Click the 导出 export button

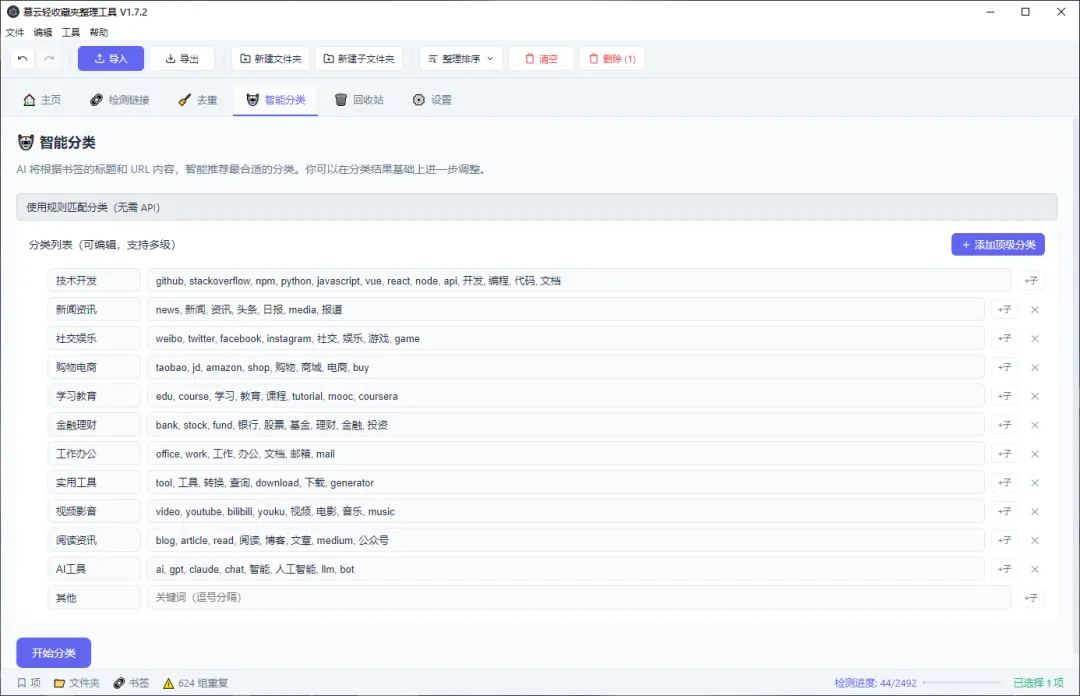182,59
